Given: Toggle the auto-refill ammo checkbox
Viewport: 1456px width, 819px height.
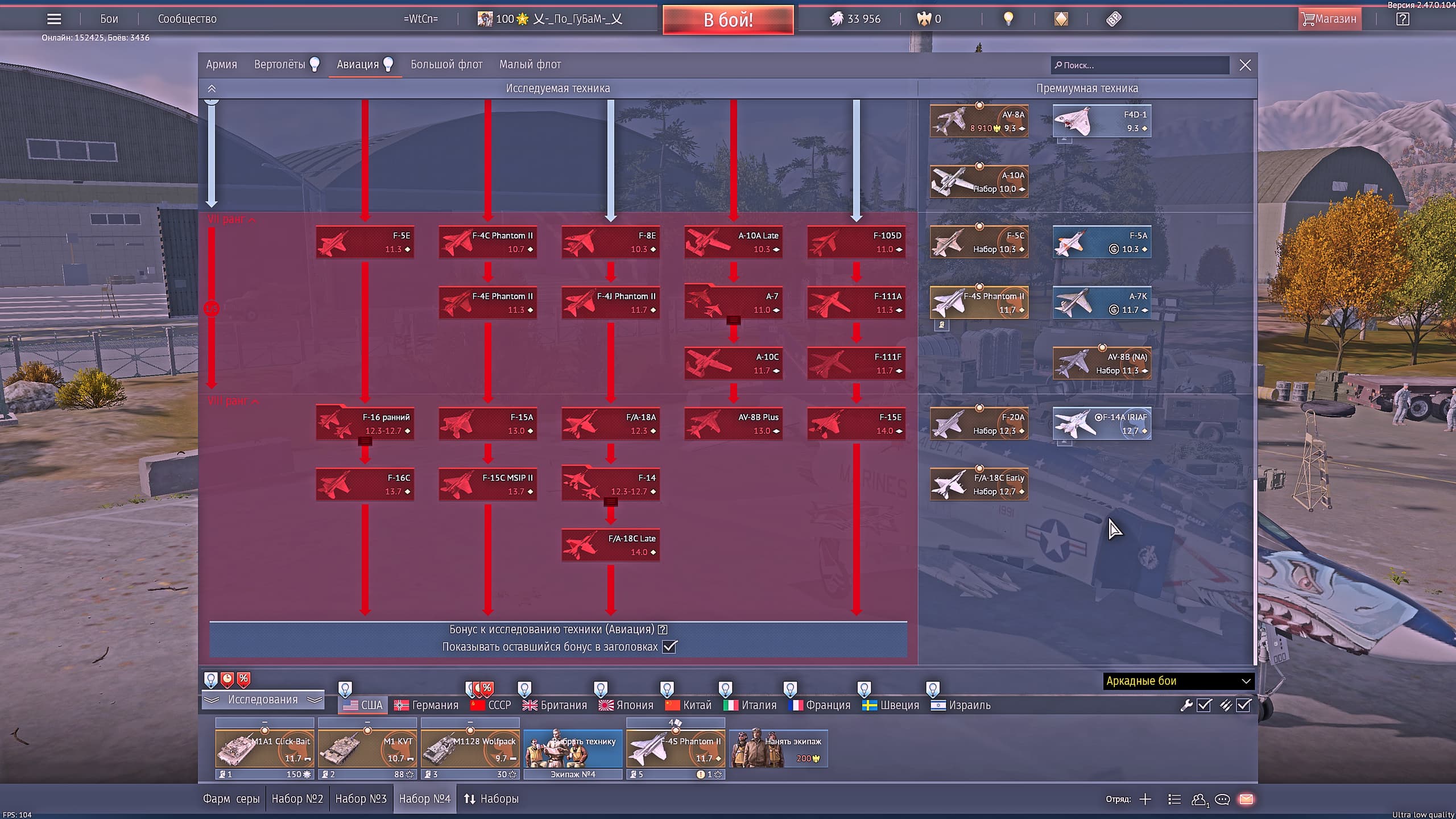Looking at the screenshot, I should pyautogui.click(x=1244, y=705).
